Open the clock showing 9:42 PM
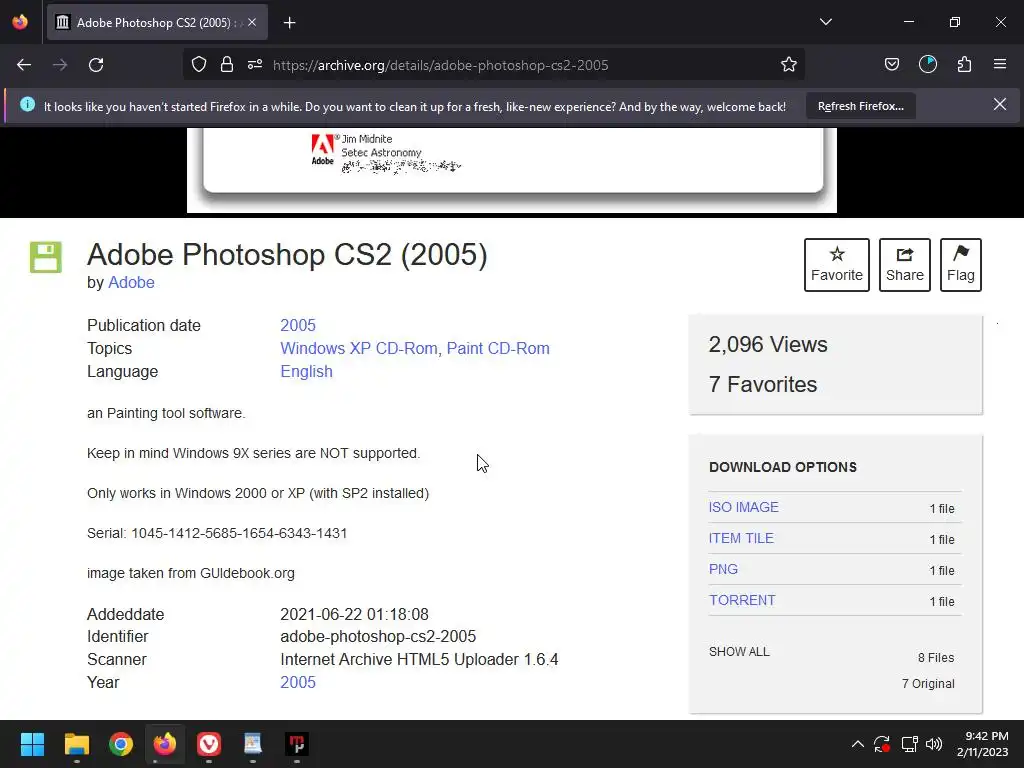The height and width of the screenshot is (768, 1024). (x=983, y=744)
